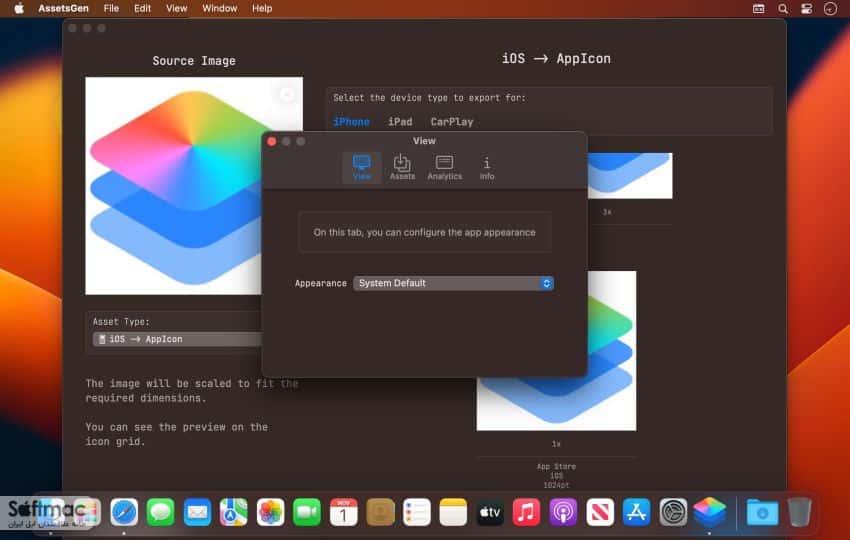Viewport: 850px width, 540px height.
Task: Open the Apple menu
Action: (19, 8)
